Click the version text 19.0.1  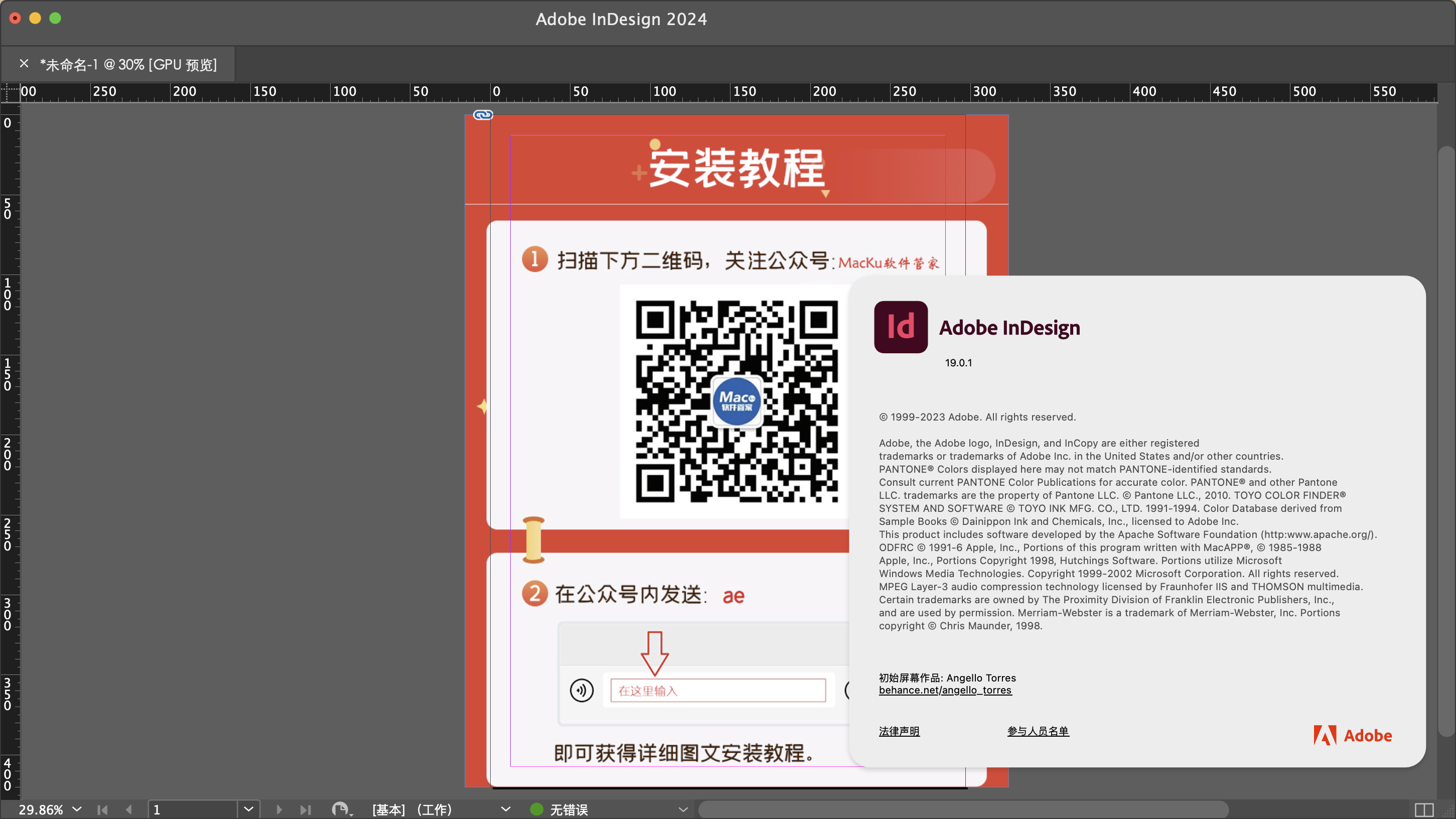tap(958, 362)
